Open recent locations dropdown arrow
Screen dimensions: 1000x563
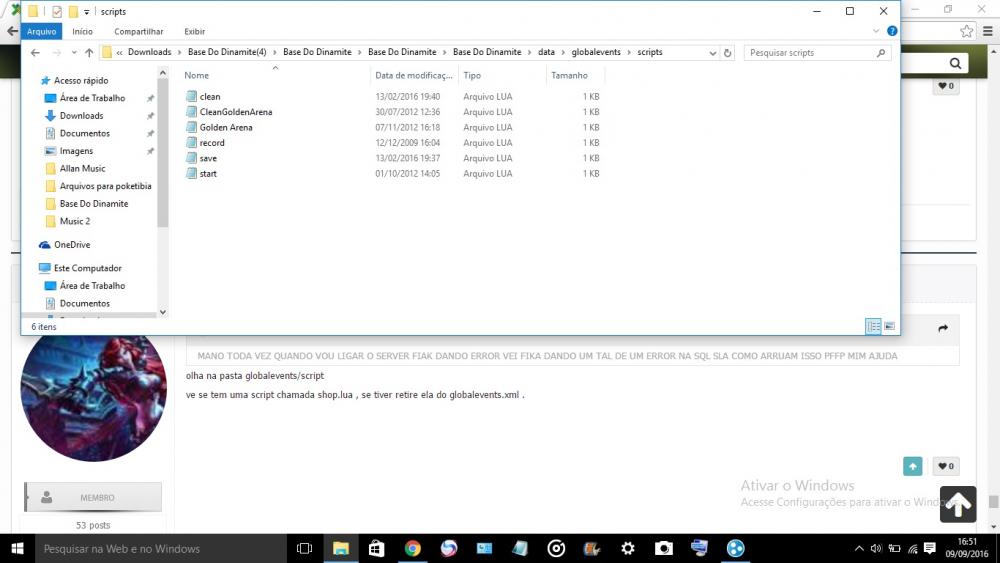click(74, 53)
